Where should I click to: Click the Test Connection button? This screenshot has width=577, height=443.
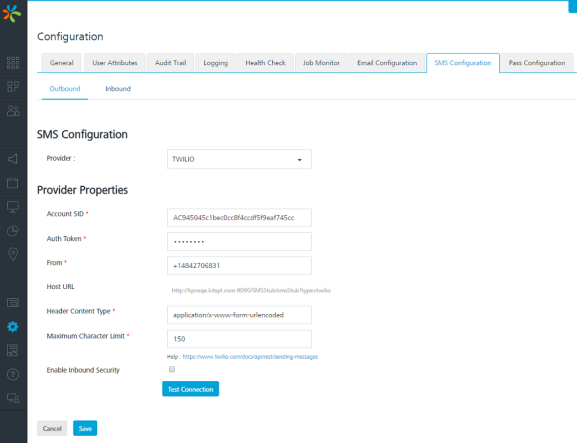191,389
